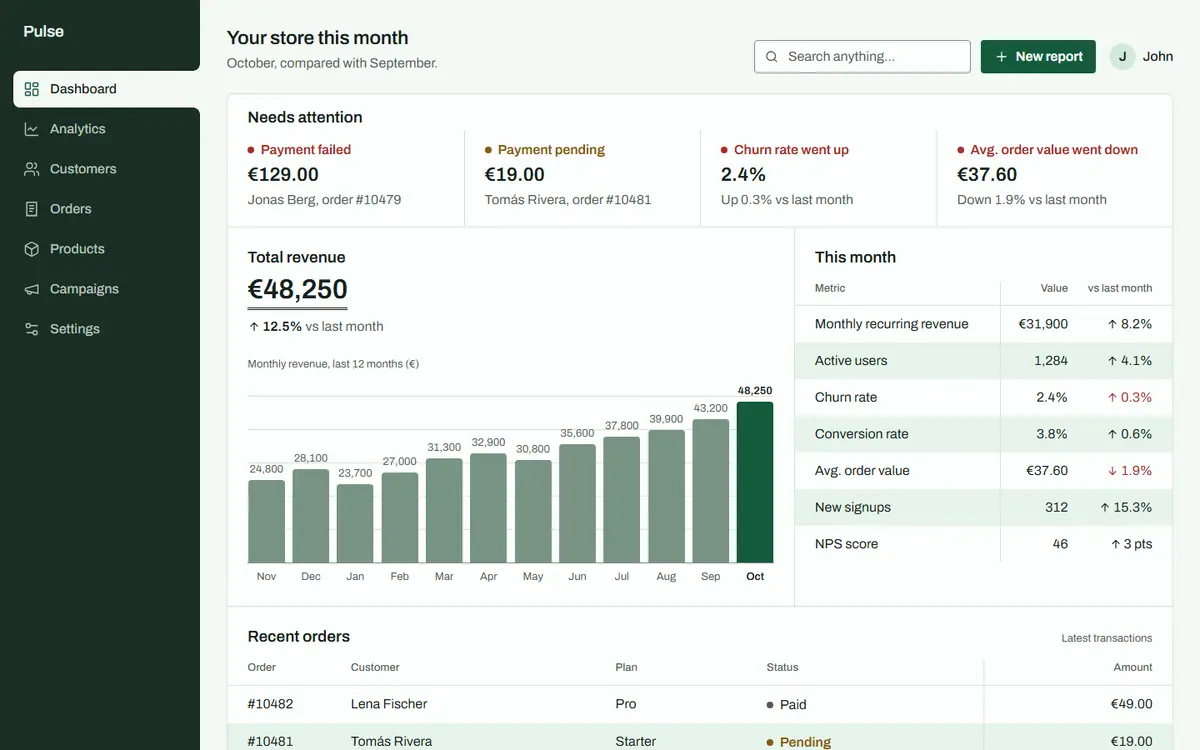The image size is (1200, 750).
Task: Click the Monthly recurring revenue row label
Action: (x=892, y=324)
